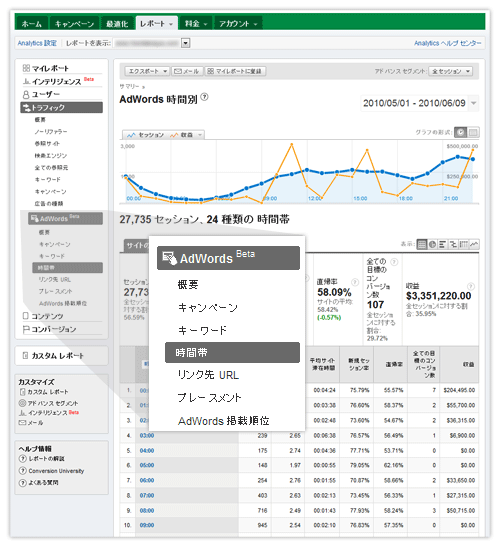
Task: Open Advanced Segments (アドバンス セグメント) under Customize
Action: [x=48, y=403]
